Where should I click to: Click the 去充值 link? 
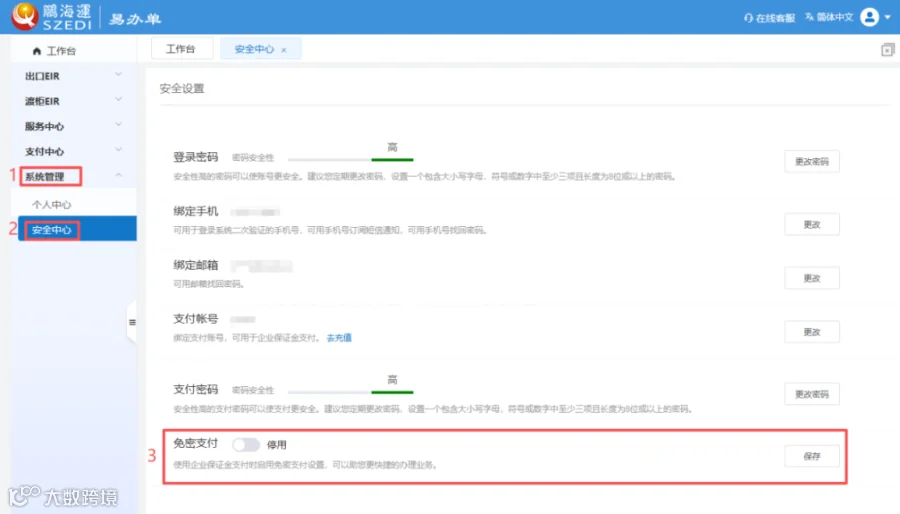click(339, 338)
